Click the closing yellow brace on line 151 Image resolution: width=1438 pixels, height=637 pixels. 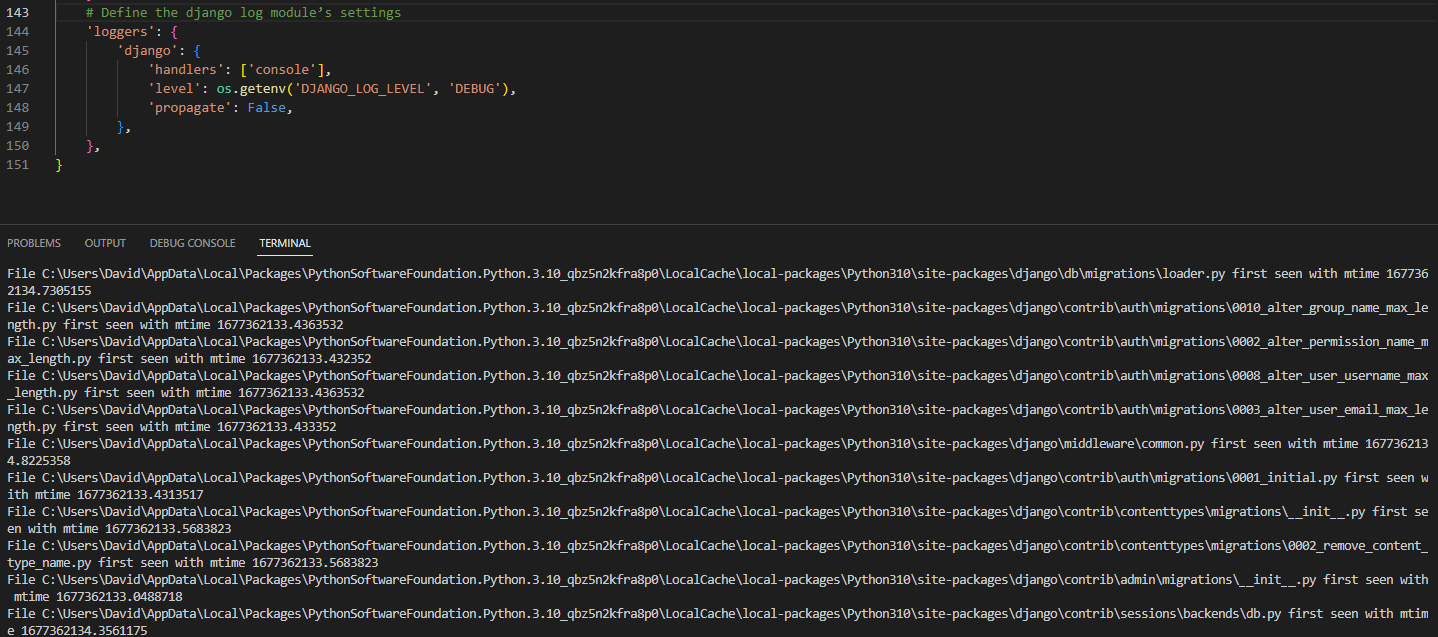pos(59,165)
